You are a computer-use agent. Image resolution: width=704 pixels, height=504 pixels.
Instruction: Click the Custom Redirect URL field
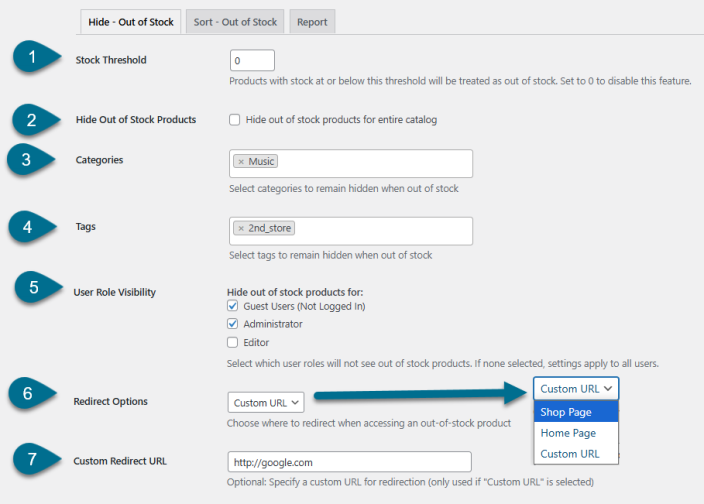pyautogui.click(x=349, y=462)
